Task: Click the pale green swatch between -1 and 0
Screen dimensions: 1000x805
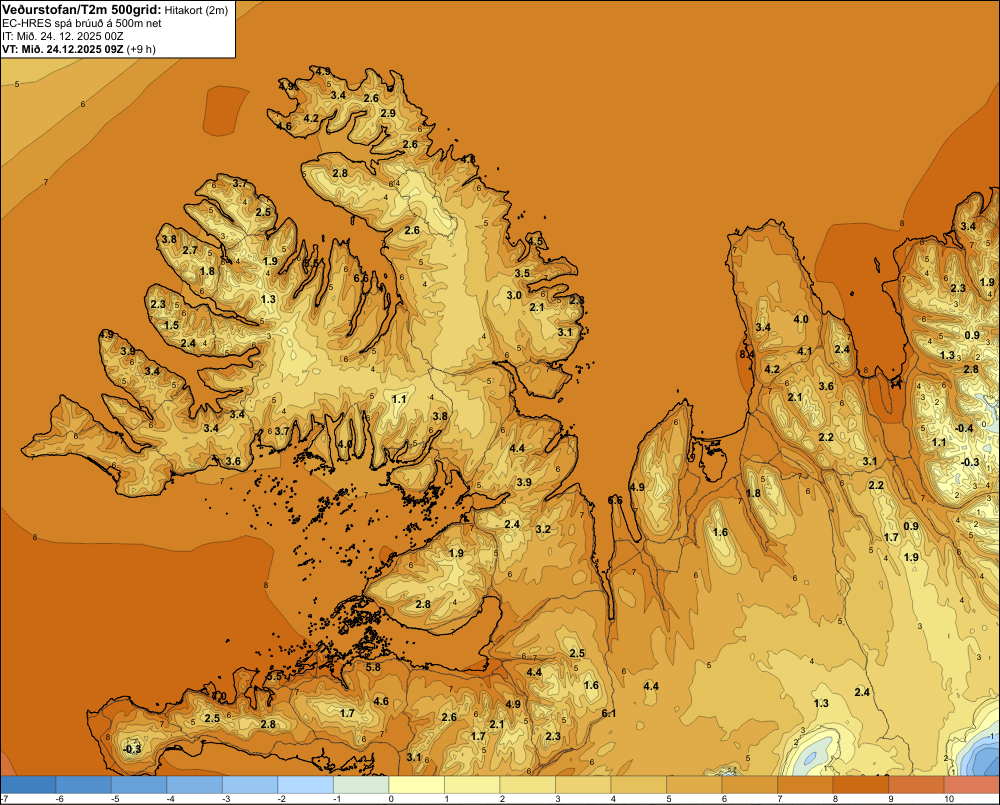Action: click(361, 785)
